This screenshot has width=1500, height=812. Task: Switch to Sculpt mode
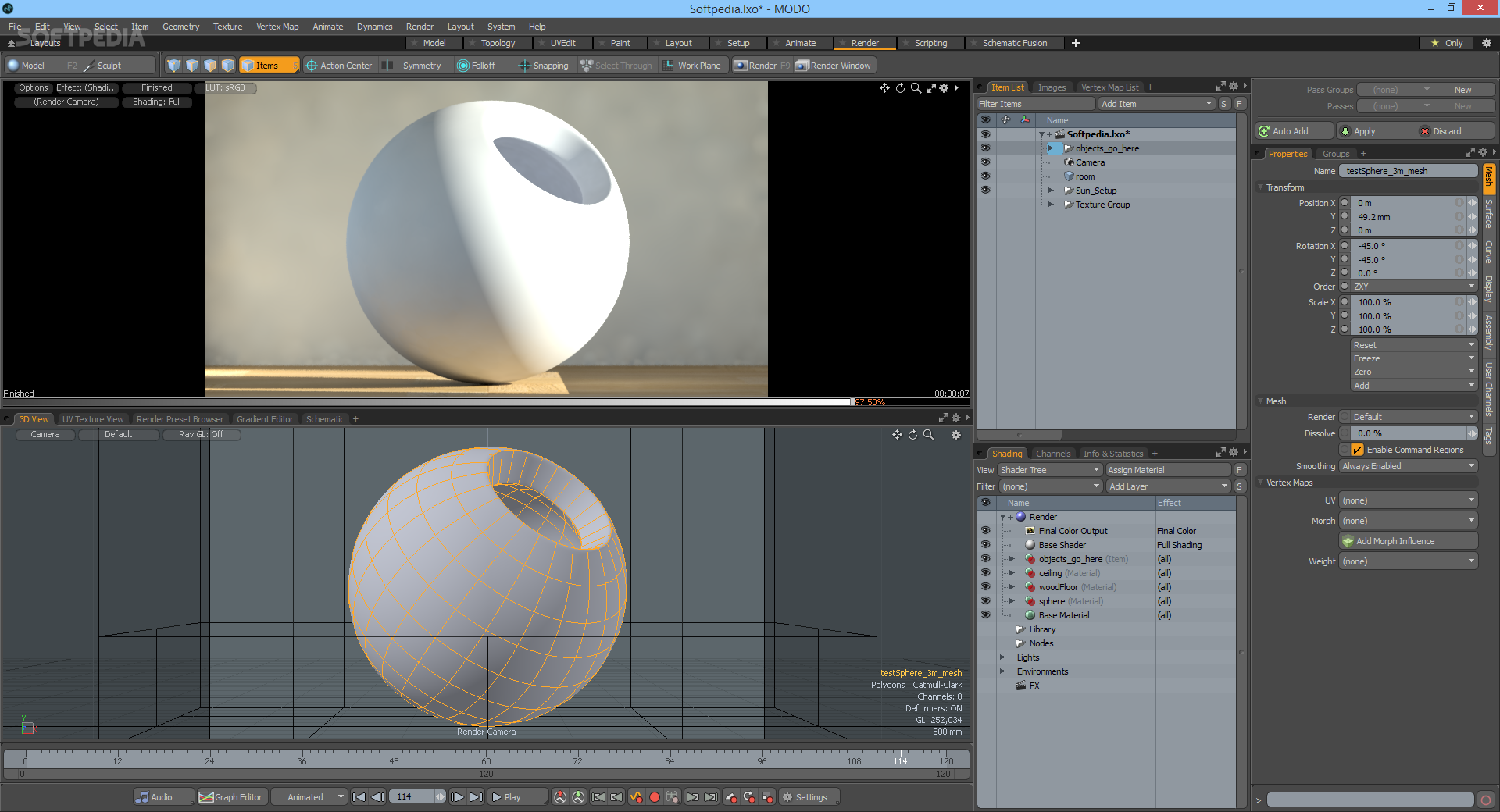click(x=117, y=66)
